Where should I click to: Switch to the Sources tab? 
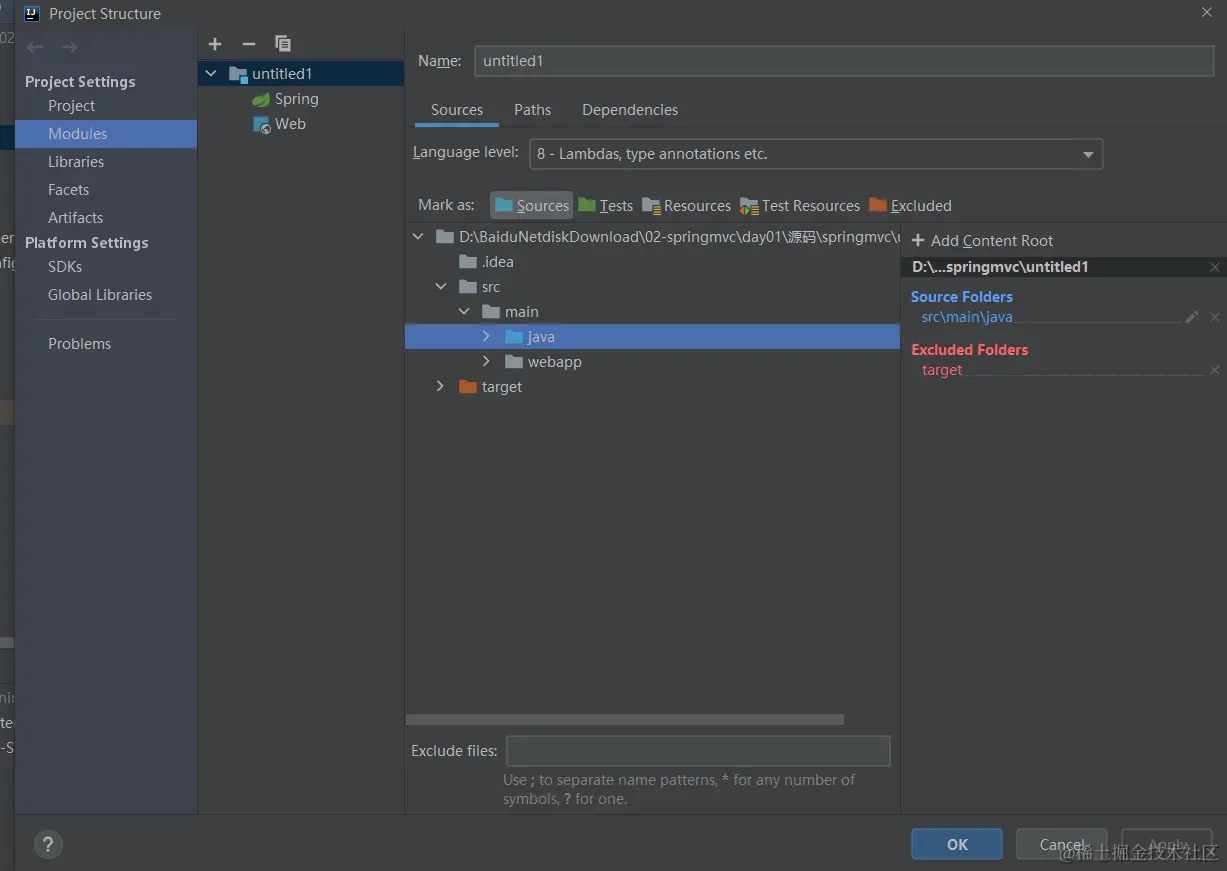pyautogui.click(x=457, y=110)
